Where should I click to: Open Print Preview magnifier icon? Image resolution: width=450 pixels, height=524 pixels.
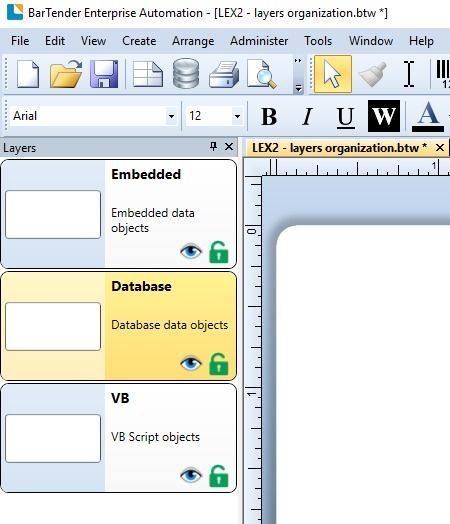click(262, 74)
